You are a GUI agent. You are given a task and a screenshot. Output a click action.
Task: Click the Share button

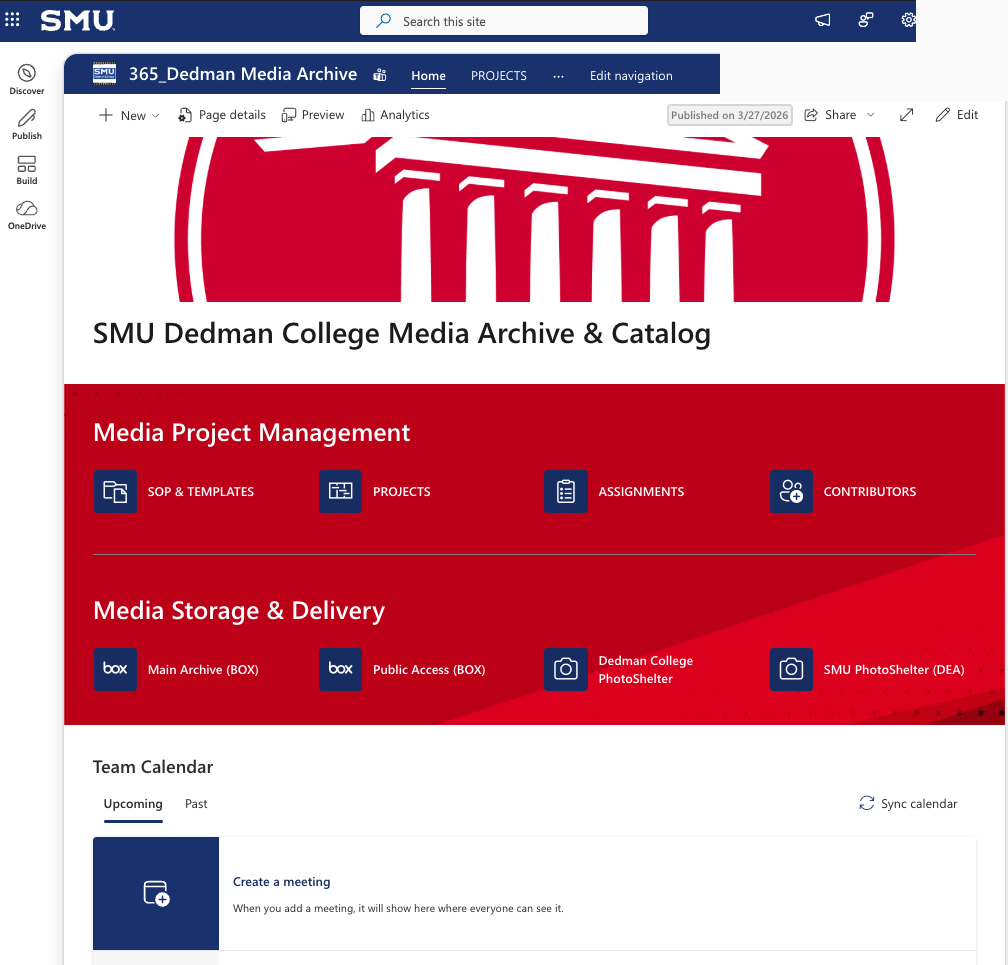click(830, 115)
